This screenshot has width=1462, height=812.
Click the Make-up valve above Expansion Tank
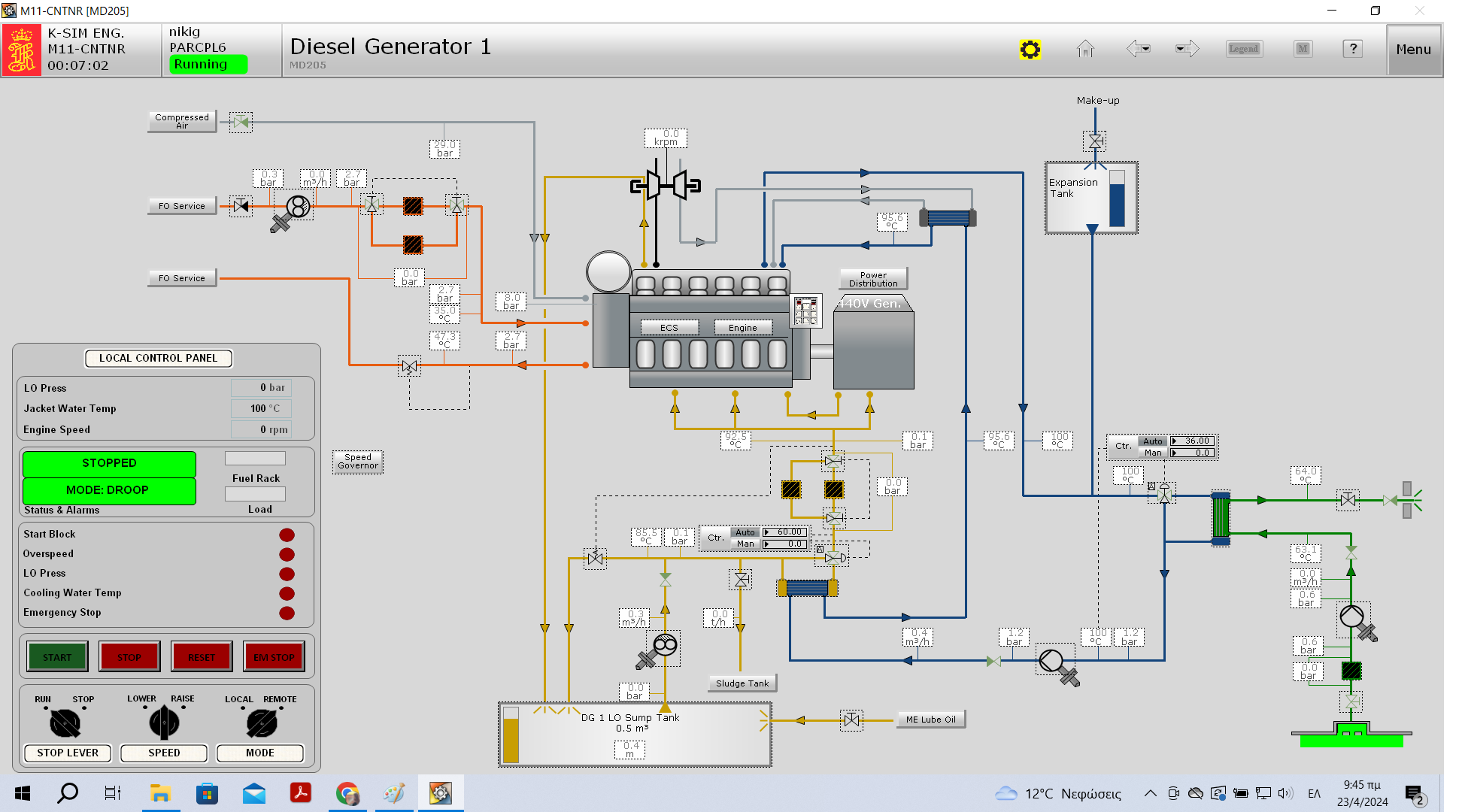(1096, 141)
